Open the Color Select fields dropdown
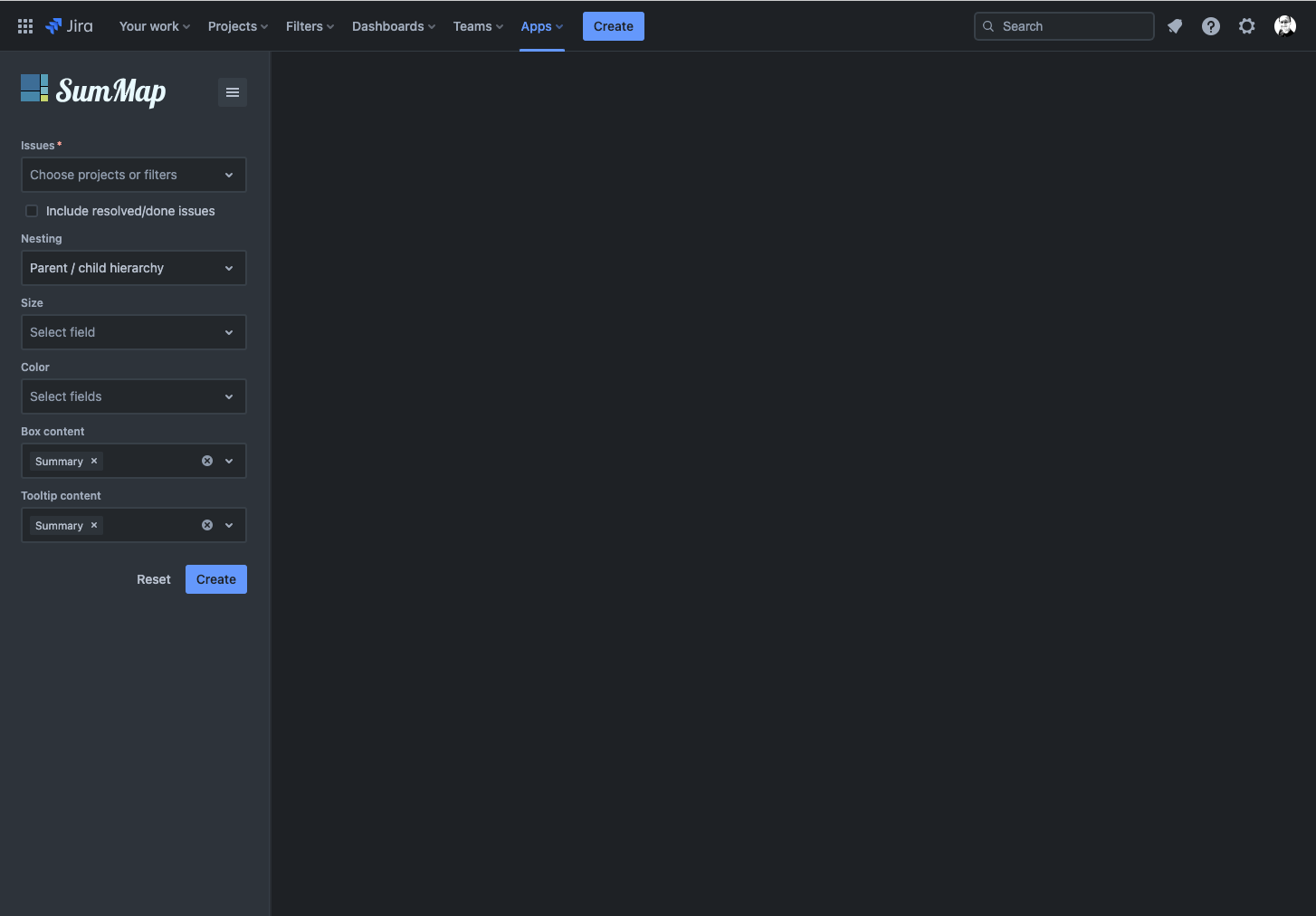This screenshot has height=916, width=1316. pos(134,396)
